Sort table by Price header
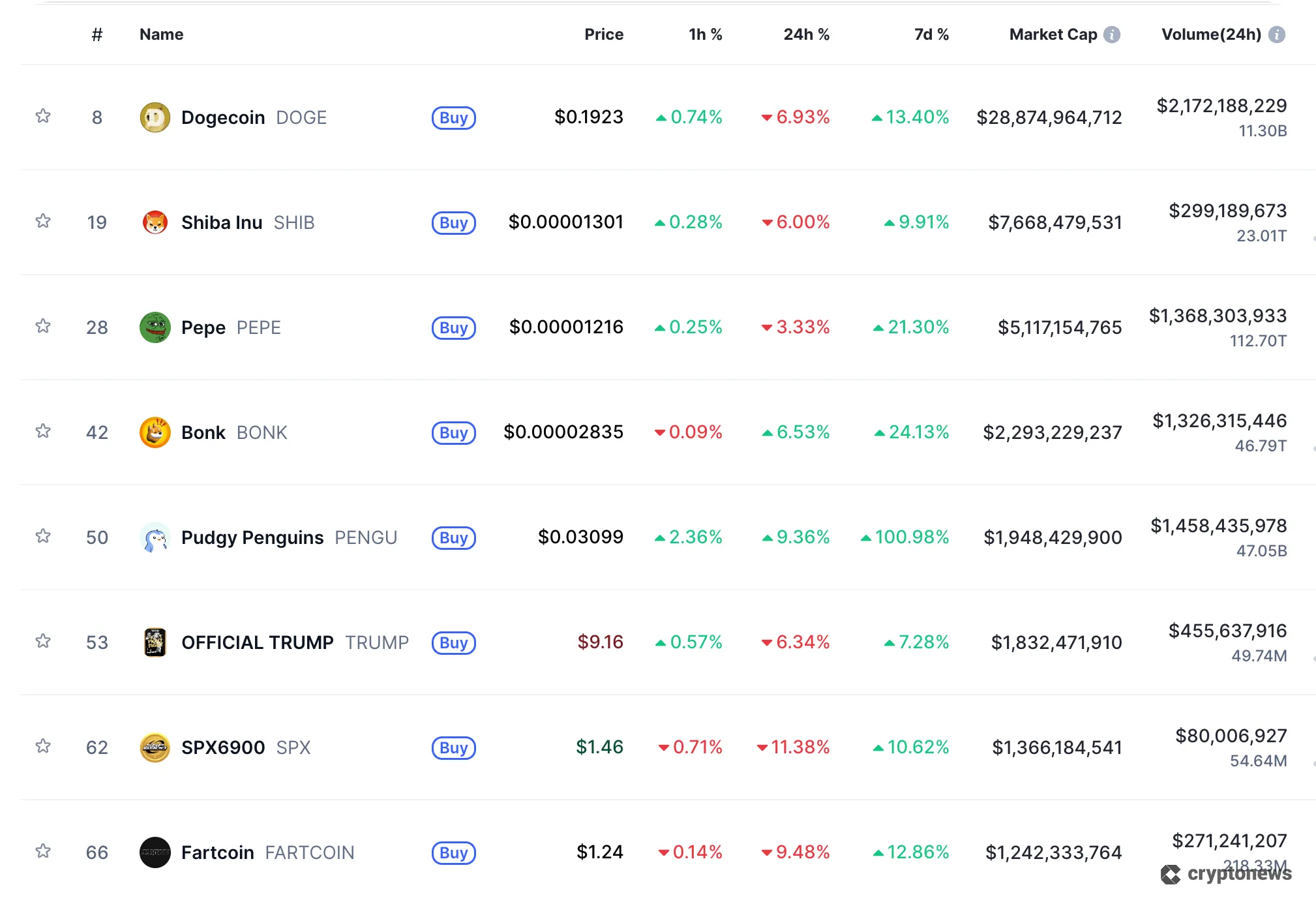The width and height of the screenshot is (1316, 904). (604, 35)
